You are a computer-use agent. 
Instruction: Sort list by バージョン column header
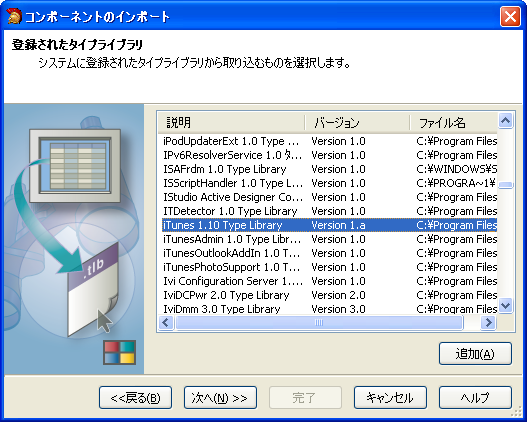(358, 122)
